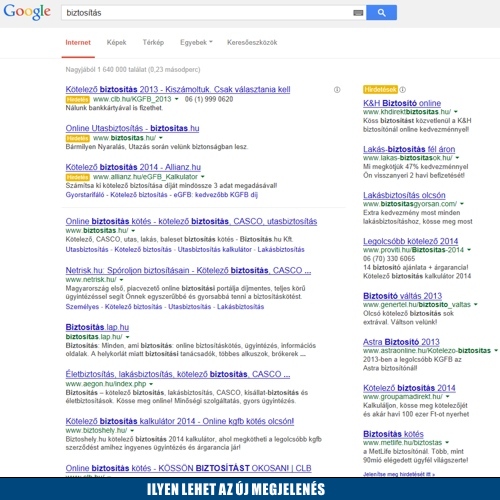Expand arrow beside www.biztoshely.hu/
The height and width of the screenshot is (500, 500).
pyautogui.click(x=132, y=430)
